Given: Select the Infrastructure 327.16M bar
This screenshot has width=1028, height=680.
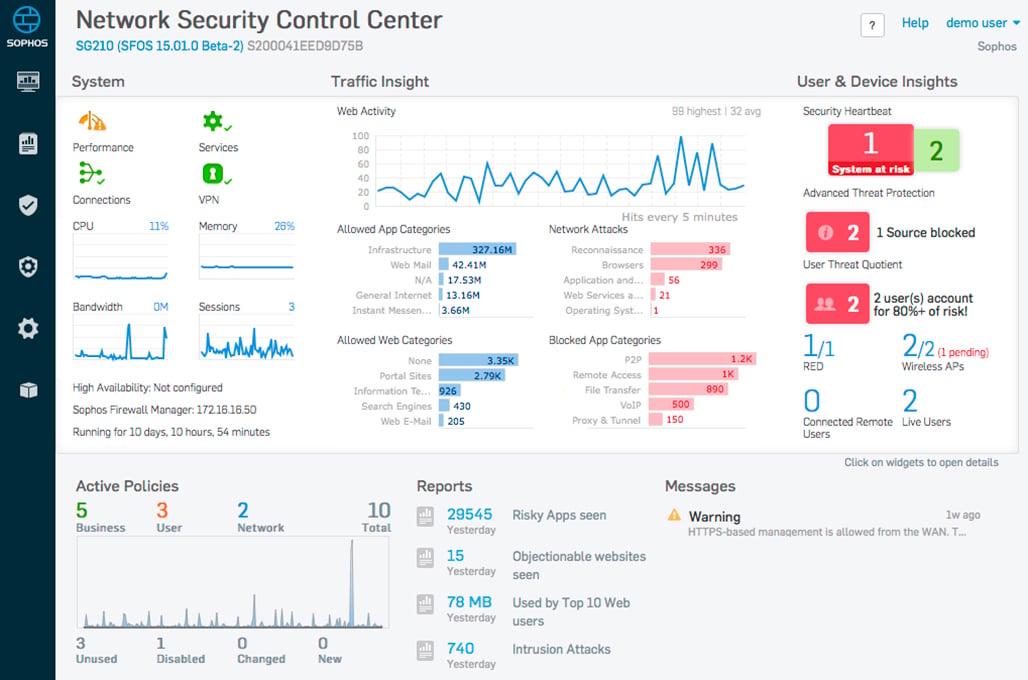Looking at the screenshot, I should [477, 249].
